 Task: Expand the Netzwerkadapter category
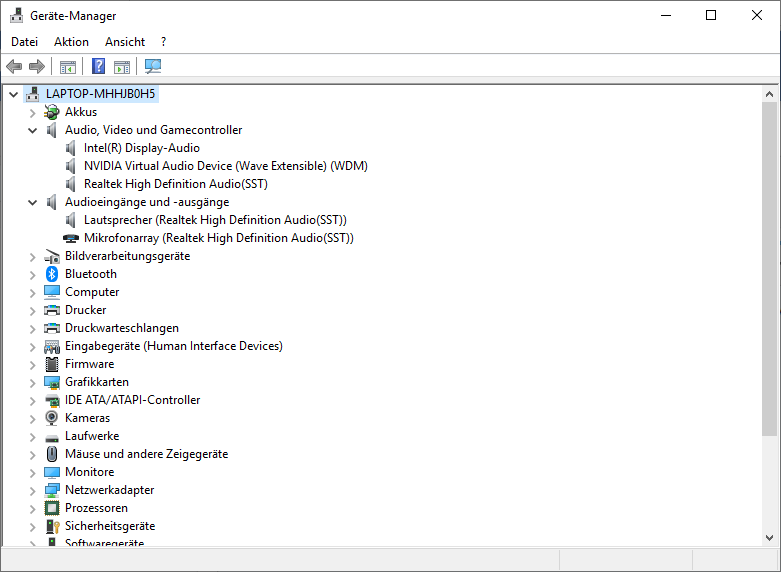[x=32, y=491]
